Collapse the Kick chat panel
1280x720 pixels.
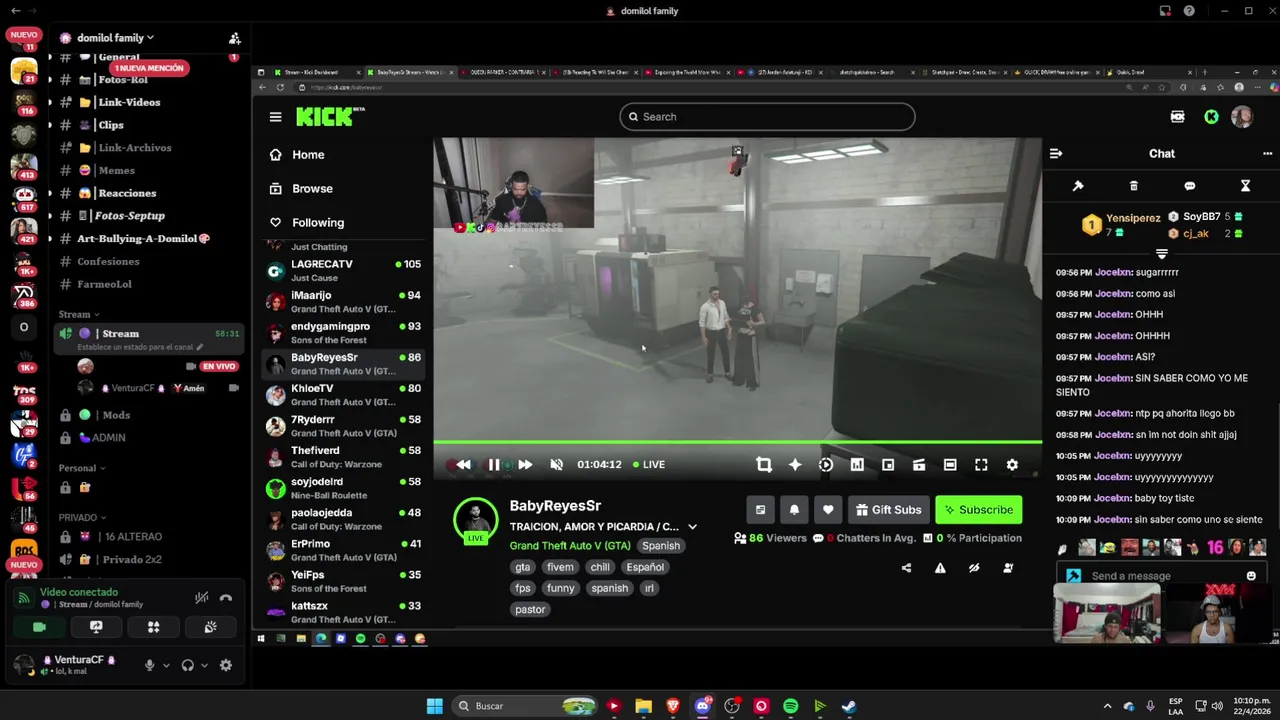click(1056, 154)
